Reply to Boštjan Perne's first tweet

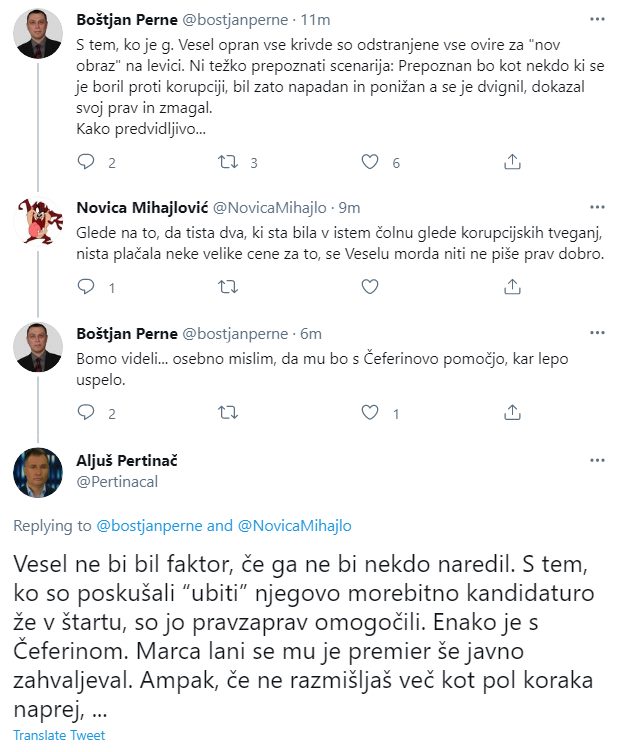(x=86, y=162)
